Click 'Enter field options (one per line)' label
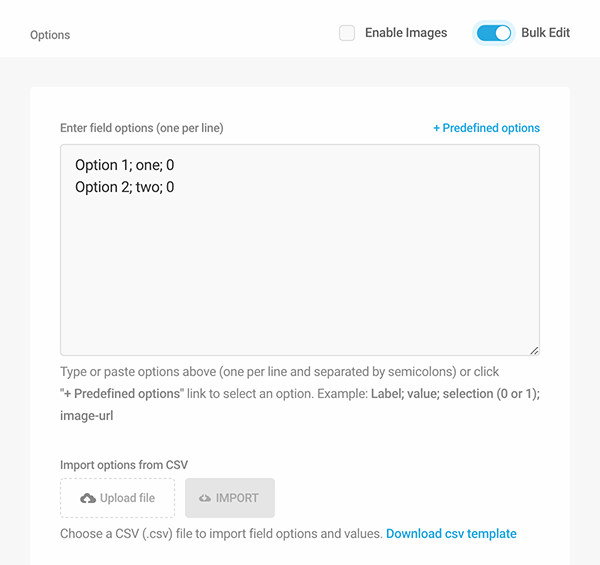 tap(141, 128)
